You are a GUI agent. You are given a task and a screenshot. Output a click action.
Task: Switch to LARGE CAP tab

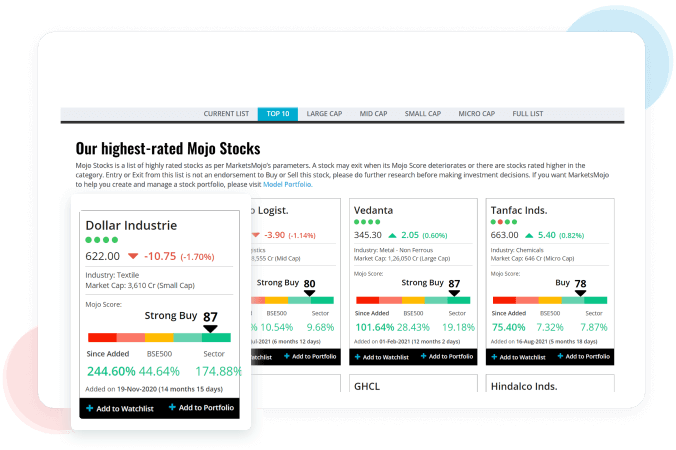pyautogui.click(x=324, y=114)
